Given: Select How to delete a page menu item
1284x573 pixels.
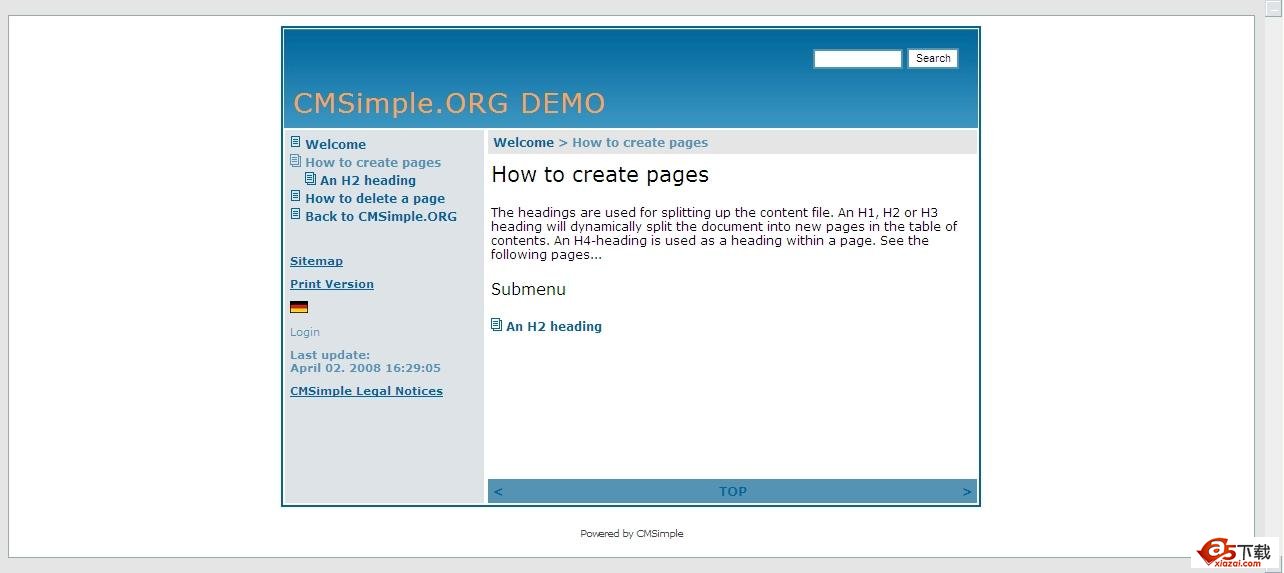Looking at the screenshot, I should 375,198.
